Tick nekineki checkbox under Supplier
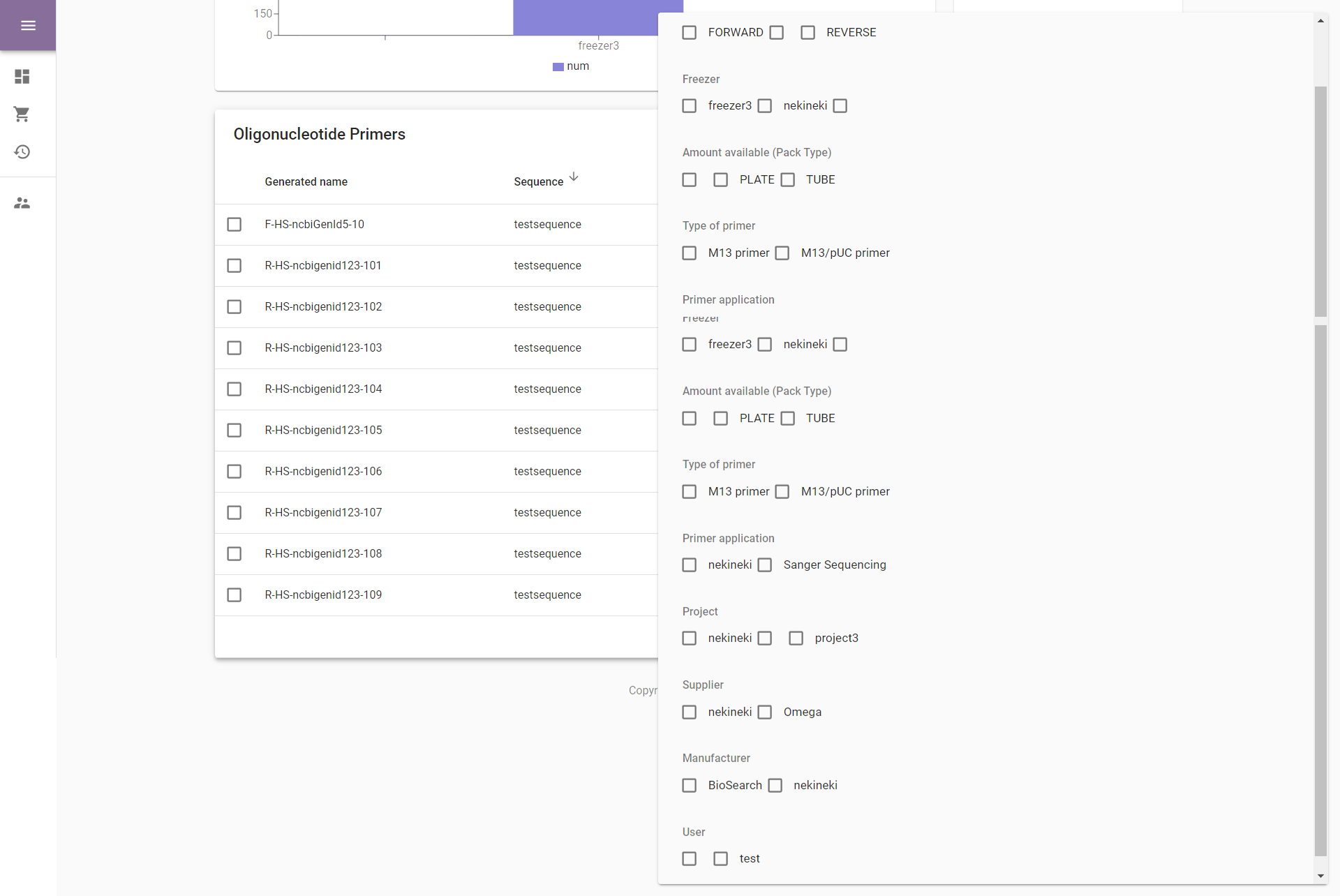 click(x=690, y=712)
